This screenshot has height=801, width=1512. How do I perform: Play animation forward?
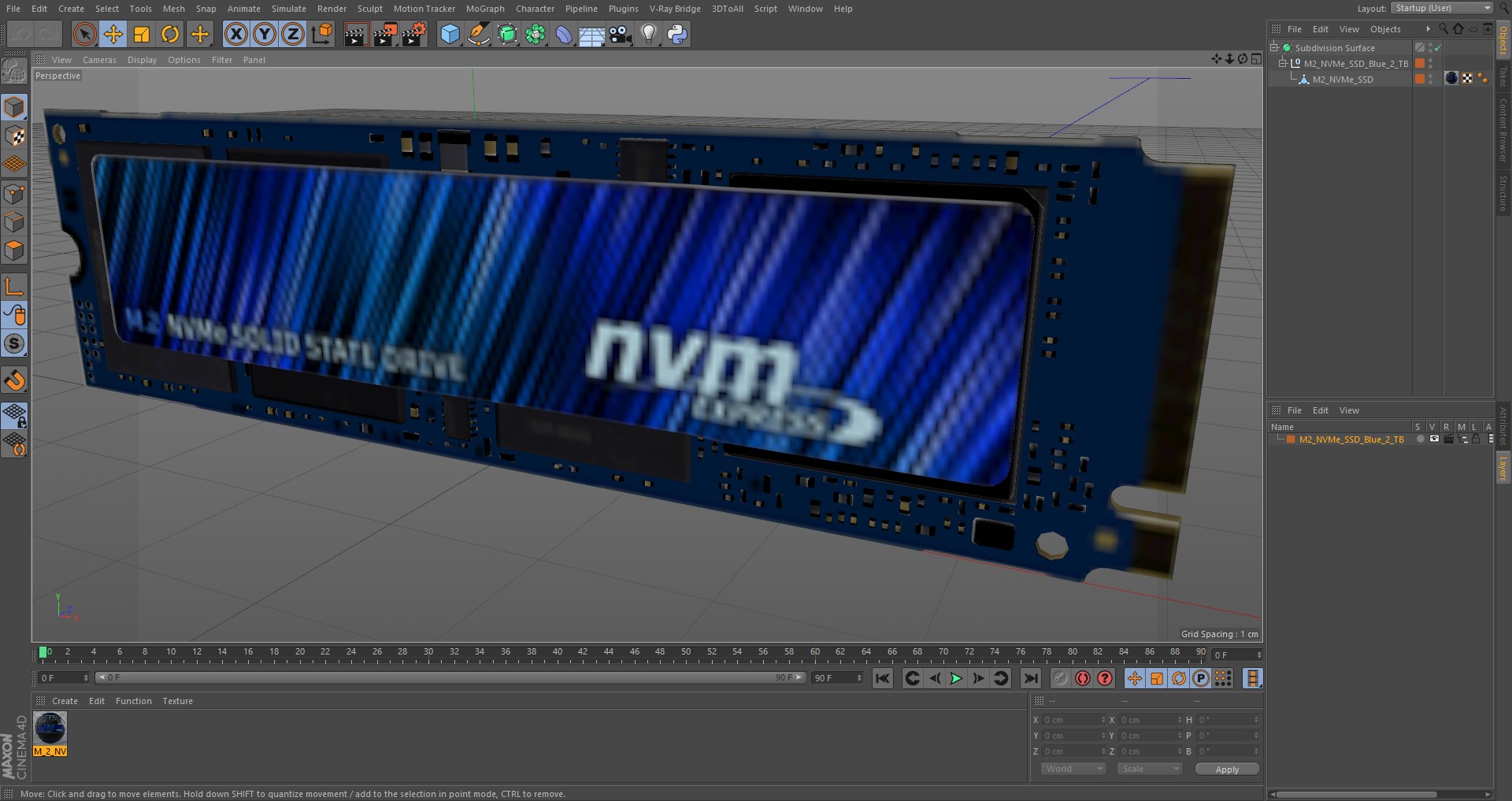tap(956, 678)
